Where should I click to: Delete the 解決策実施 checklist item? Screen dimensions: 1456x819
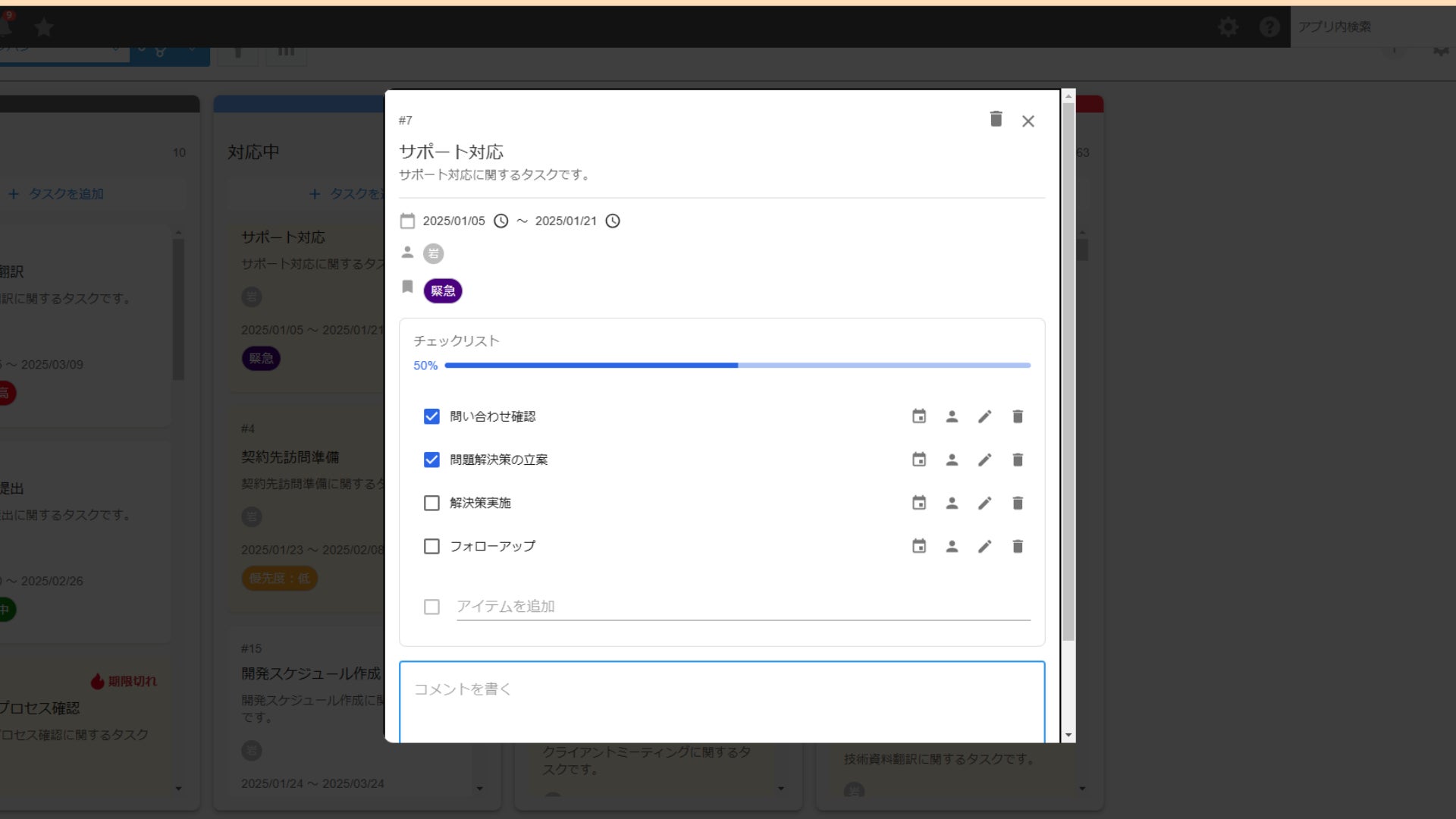(x=1018, y=503)
